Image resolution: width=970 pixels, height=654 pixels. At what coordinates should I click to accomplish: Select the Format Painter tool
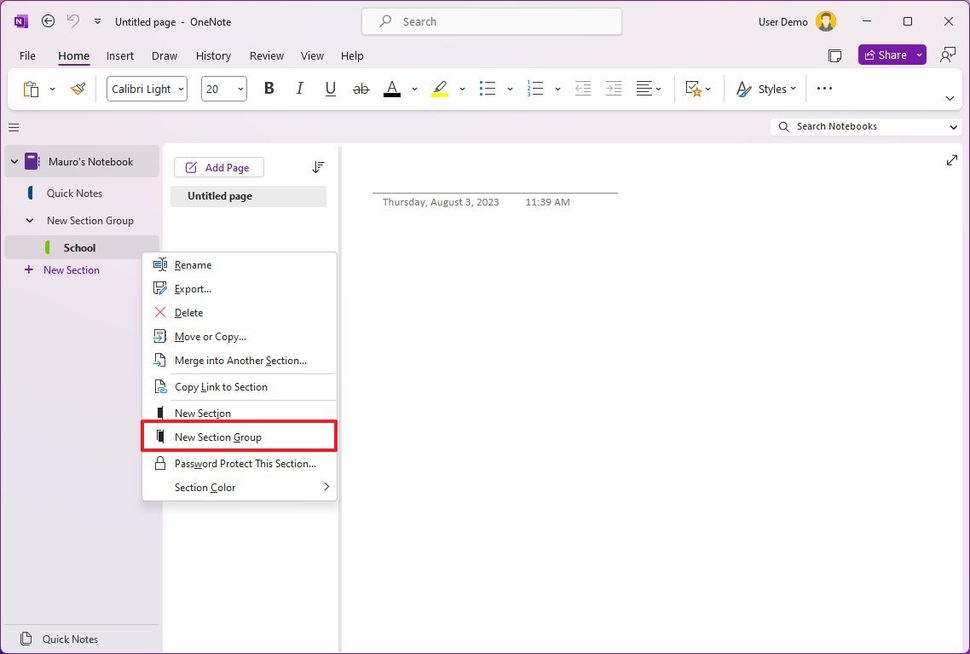point(77,88)
